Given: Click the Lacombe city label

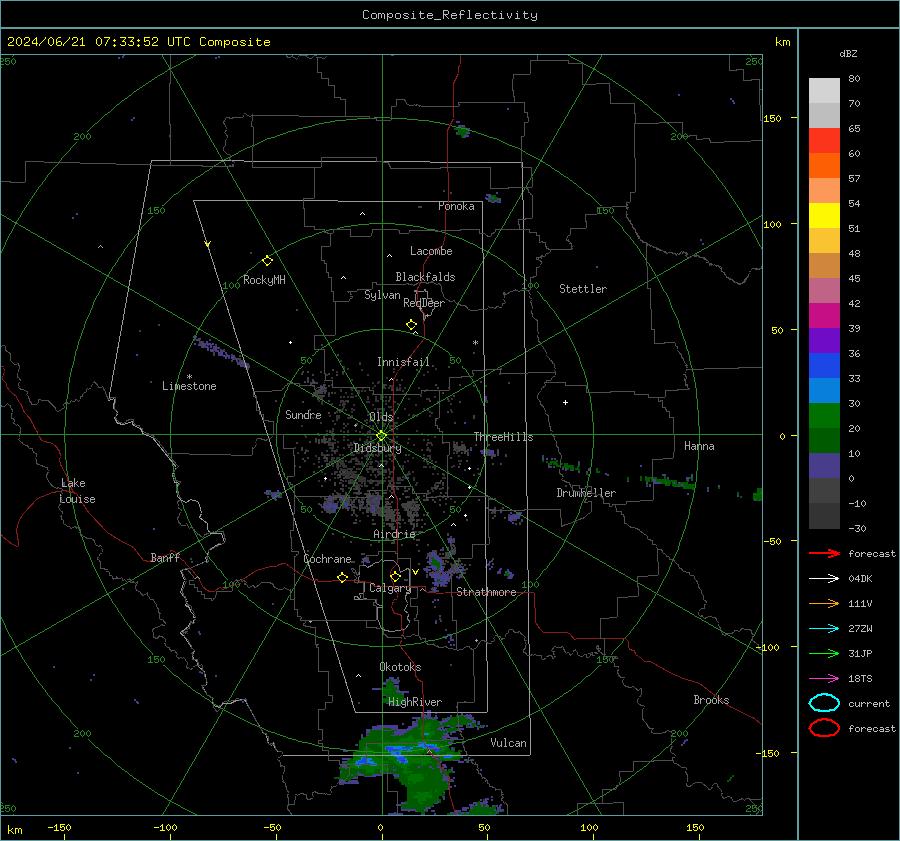Looking at the screenshot, I should (431, 251).
